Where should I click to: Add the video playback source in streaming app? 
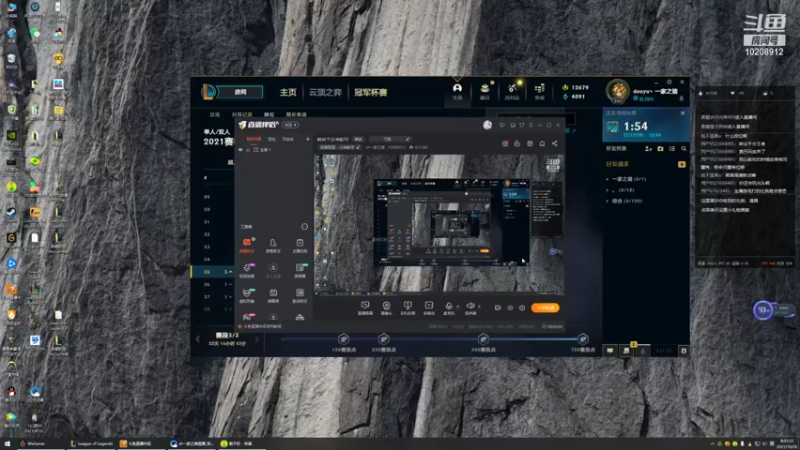coord(429,308)
